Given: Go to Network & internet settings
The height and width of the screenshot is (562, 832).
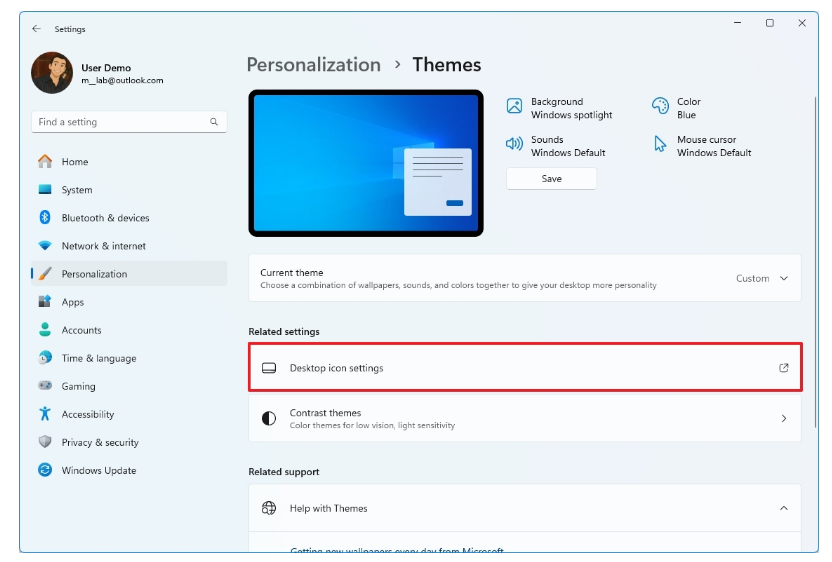Looking at the screenshot, I should (x=103, y=246).
